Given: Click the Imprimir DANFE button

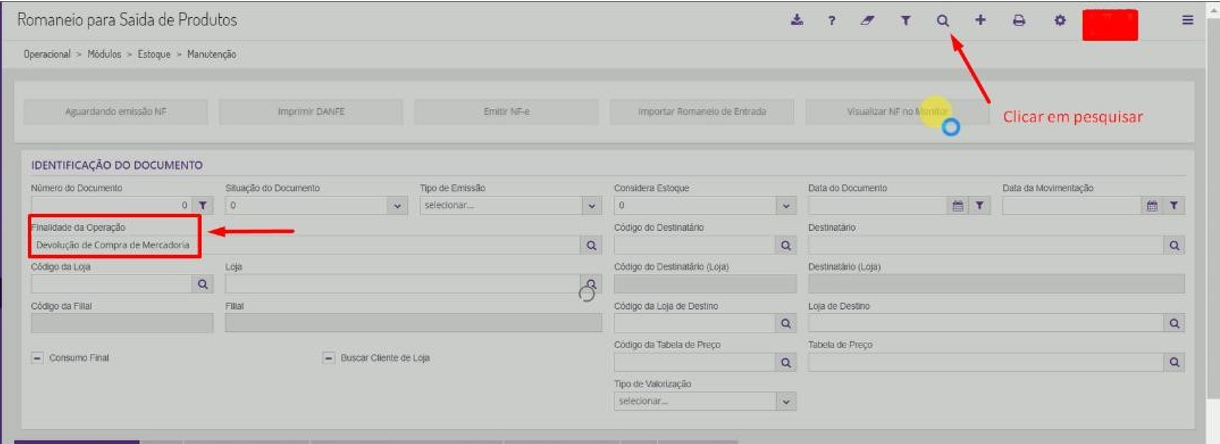Looking at the screenshot, I should pos(310,111).
